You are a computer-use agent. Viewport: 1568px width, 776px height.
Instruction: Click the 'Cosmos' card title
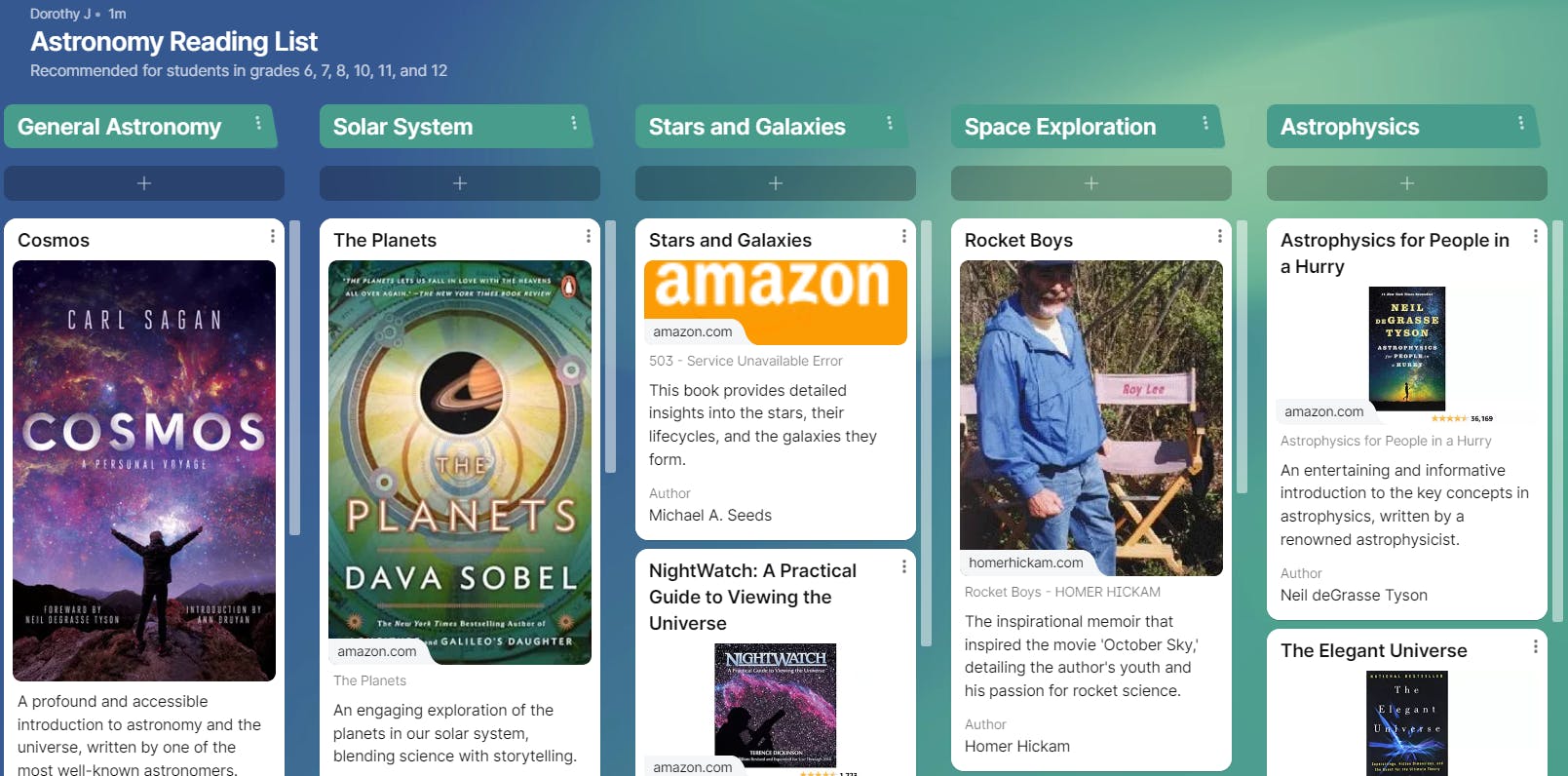(54, 240)
